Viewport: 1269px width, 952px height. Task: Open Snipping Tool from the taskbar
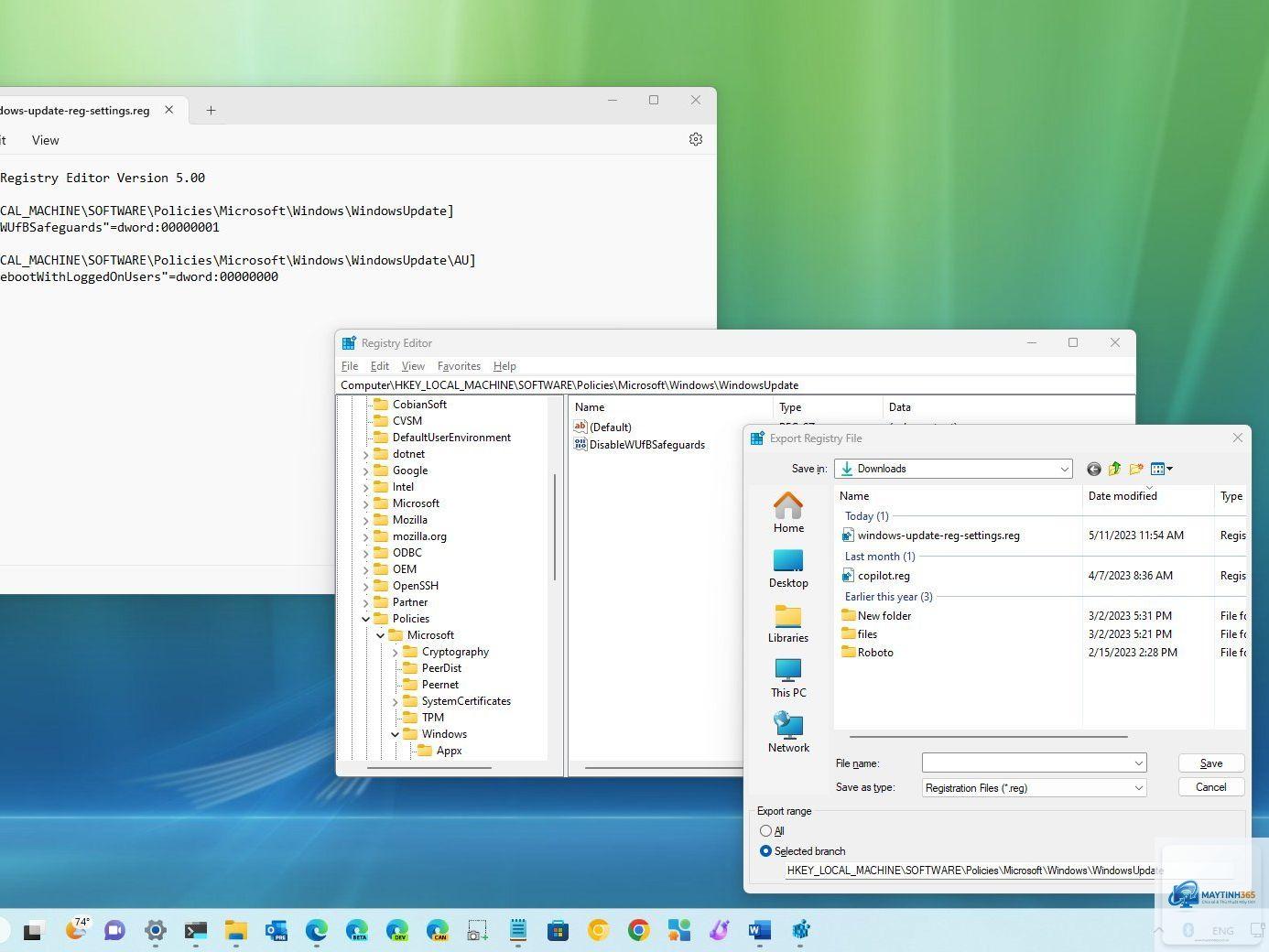pos(477,931)
